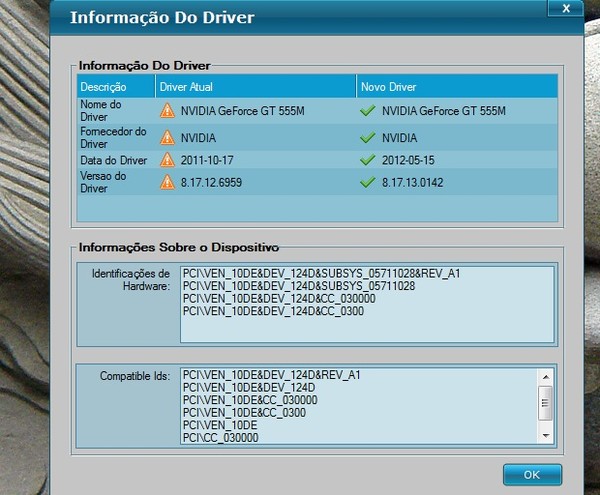Viewport: 600px width, 495px height.
Task: Select compatible ID PCI\VEN_10DE&DEV_124D&REV_A1
Action: point(271,375)
